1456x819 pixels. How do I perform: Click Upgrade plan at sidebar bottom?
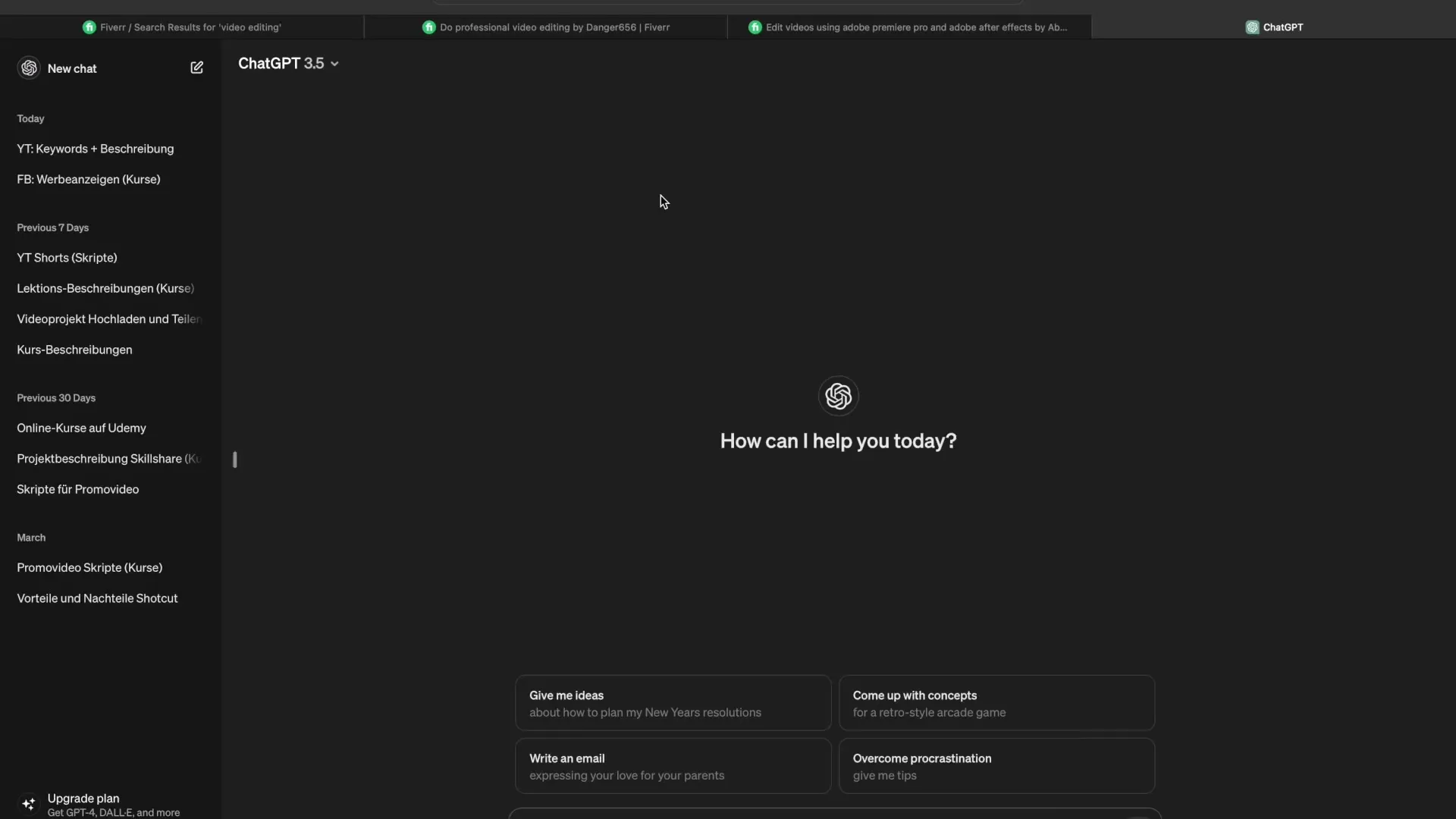pos(111,804)
